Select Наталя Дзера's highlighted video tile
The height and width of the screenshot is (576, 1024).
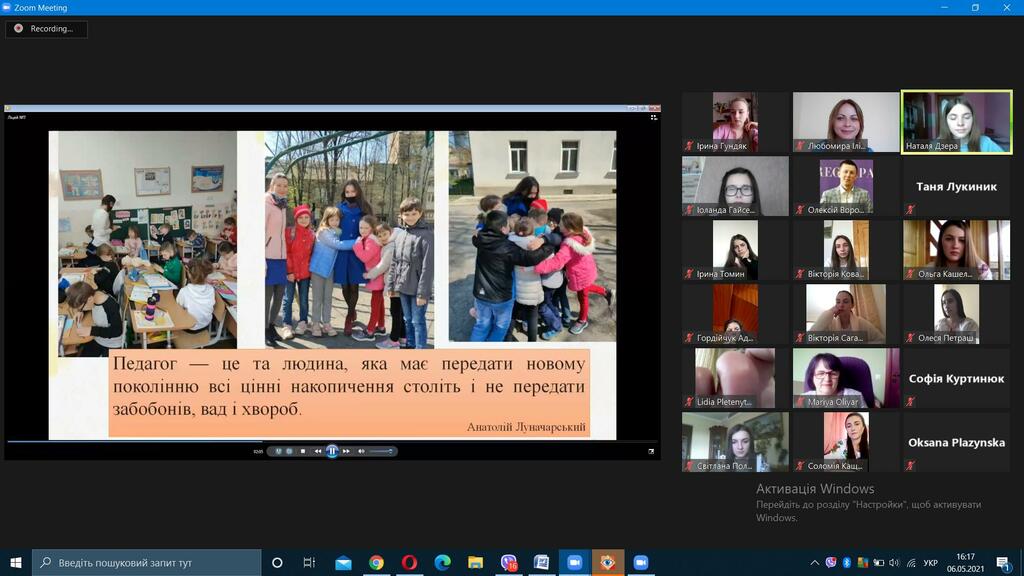[956, 122]
